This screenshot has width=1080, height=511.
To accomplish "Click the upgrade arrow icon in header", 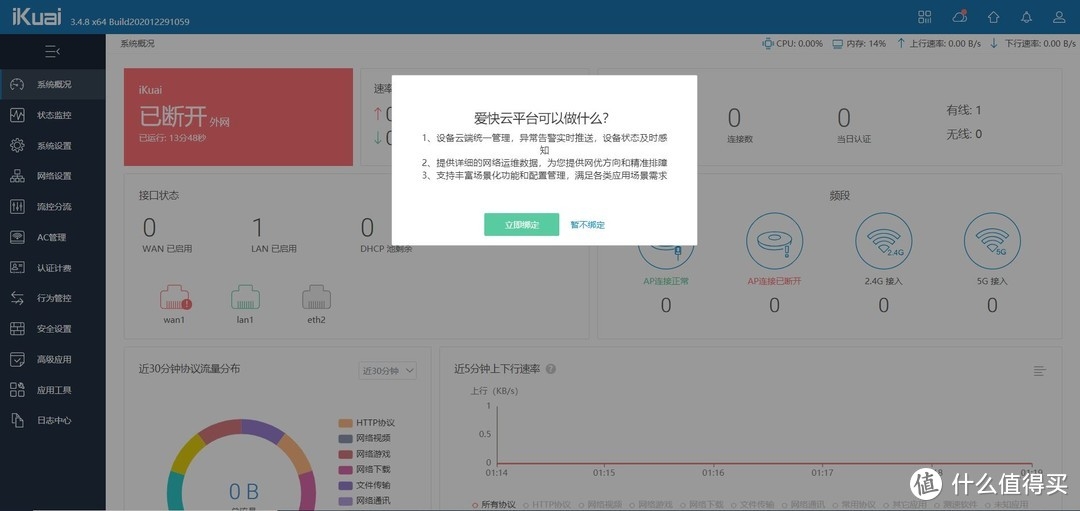I will pos(993,17).
